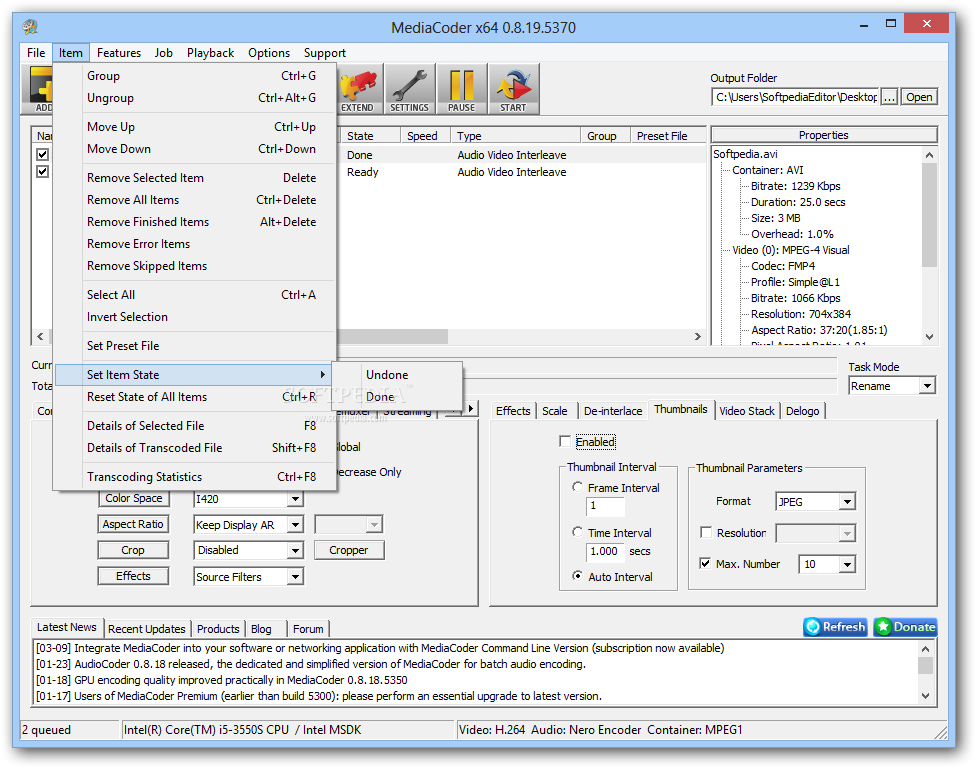This screenshot has width=976, height=768.
Task: Switch to the Effects tab
Action: pyautogui.click(x=513, y=411)
